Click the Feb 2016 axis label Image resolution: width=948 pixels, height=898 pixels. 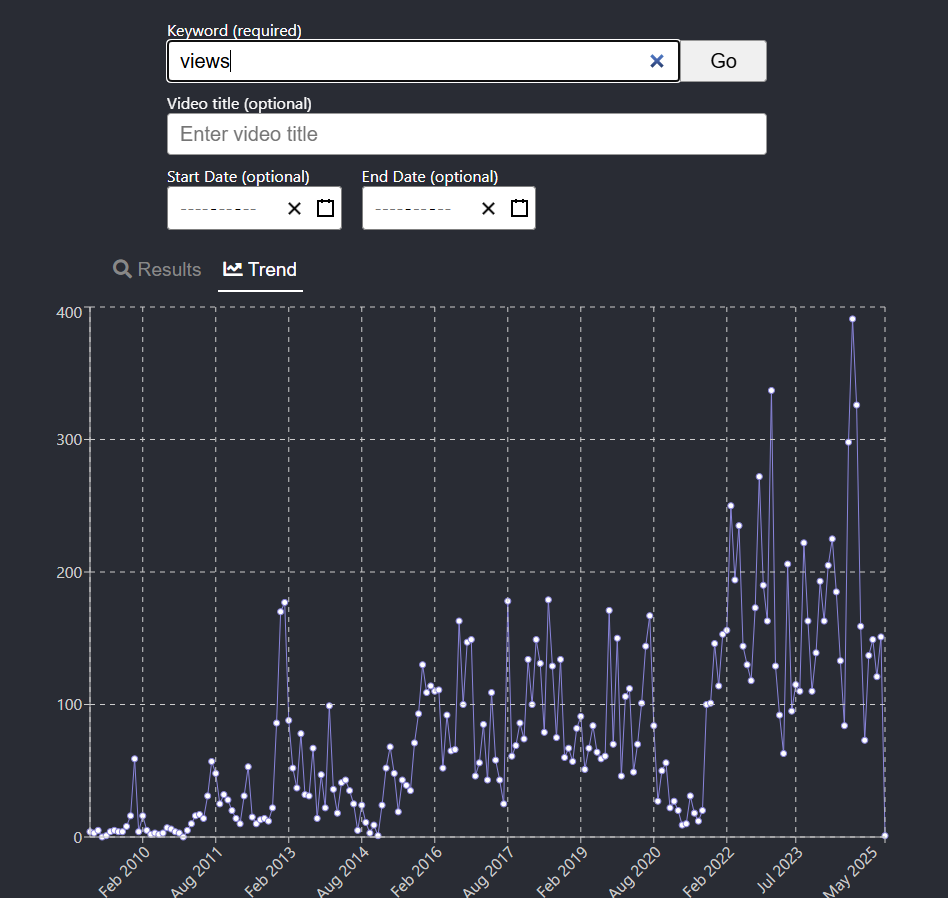click(x=417, y=870)
